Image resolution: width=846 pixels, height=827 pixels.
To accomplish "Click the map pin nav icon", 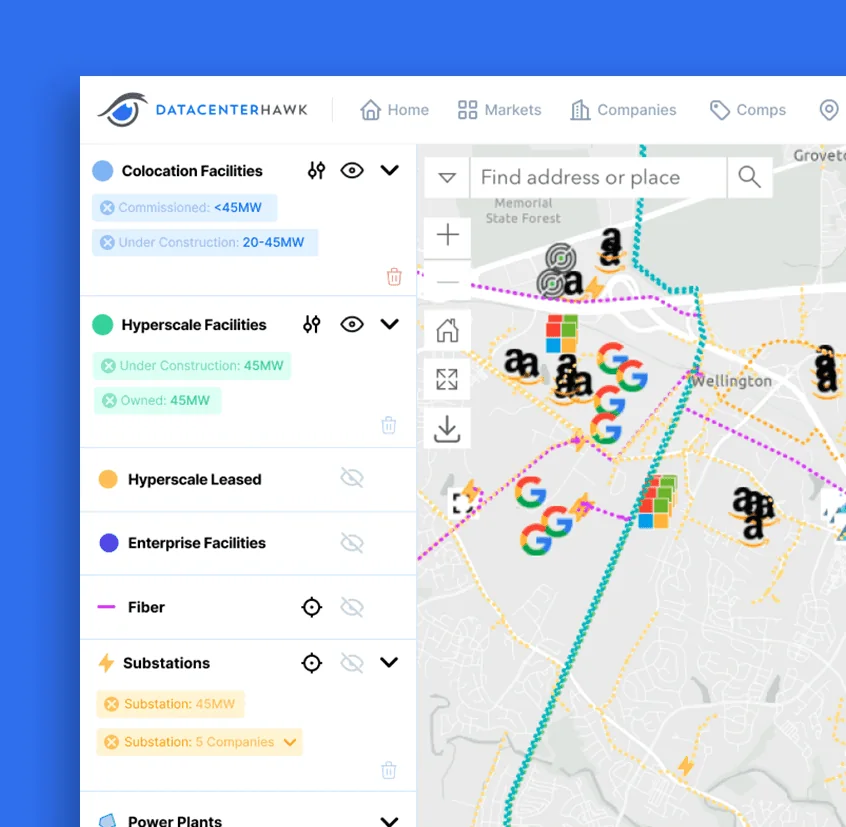I will tap(829, 110).
